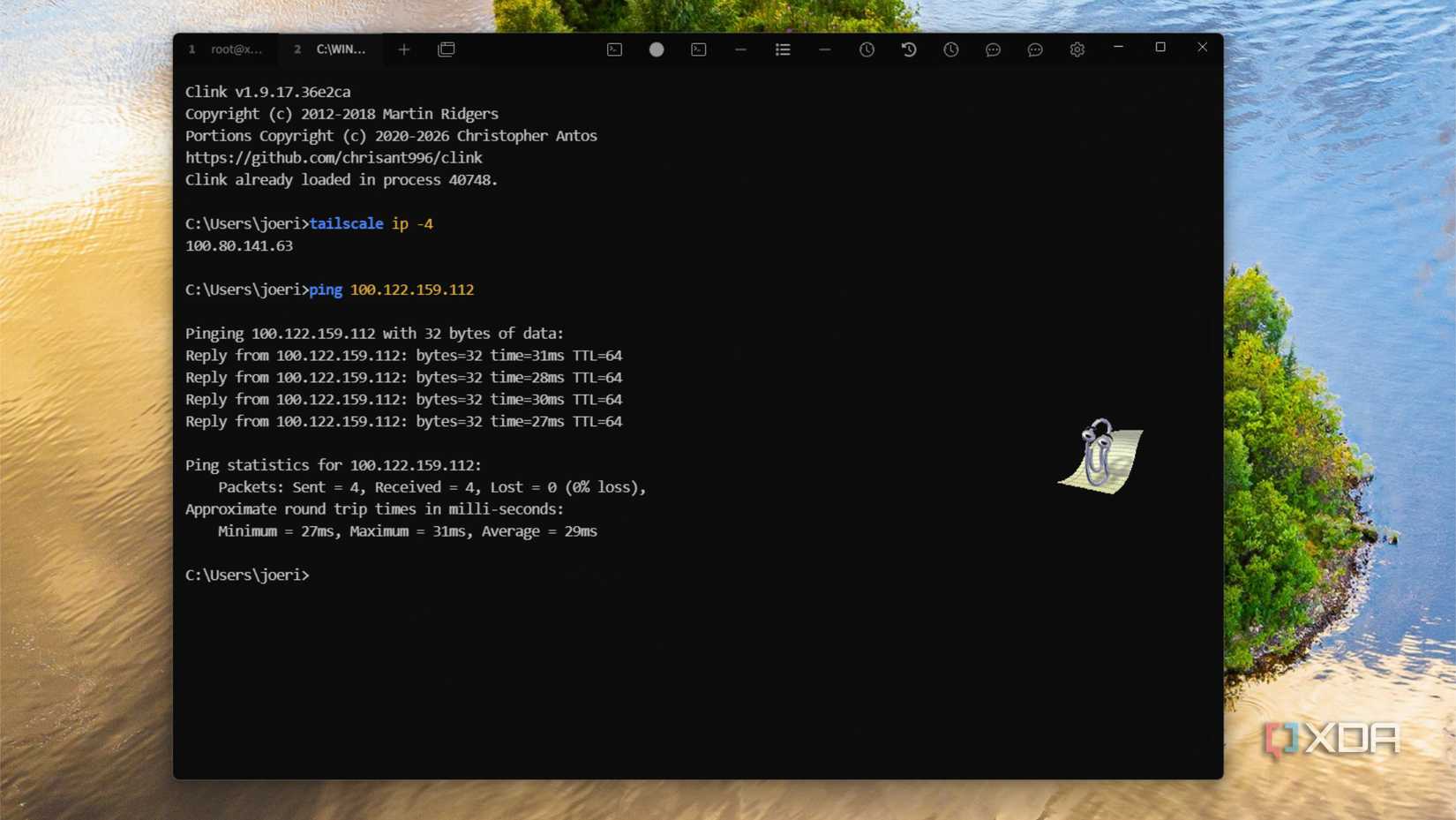Minimize the terminal window
Viewport: 1456px width, 820px height.
[1118, 47]
